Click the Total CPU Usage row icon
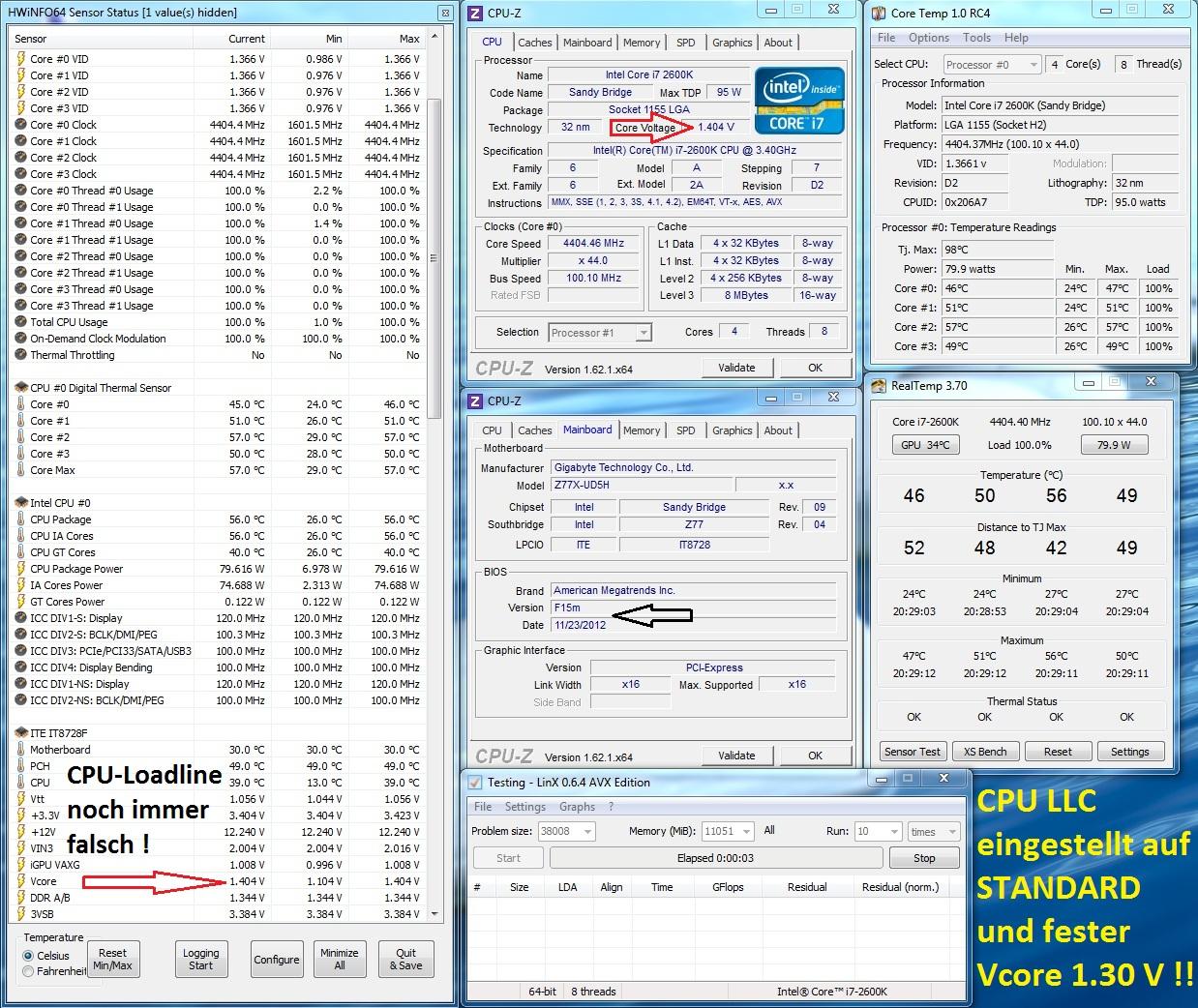Screen dimensions: 1198x1008 [20, 321]
